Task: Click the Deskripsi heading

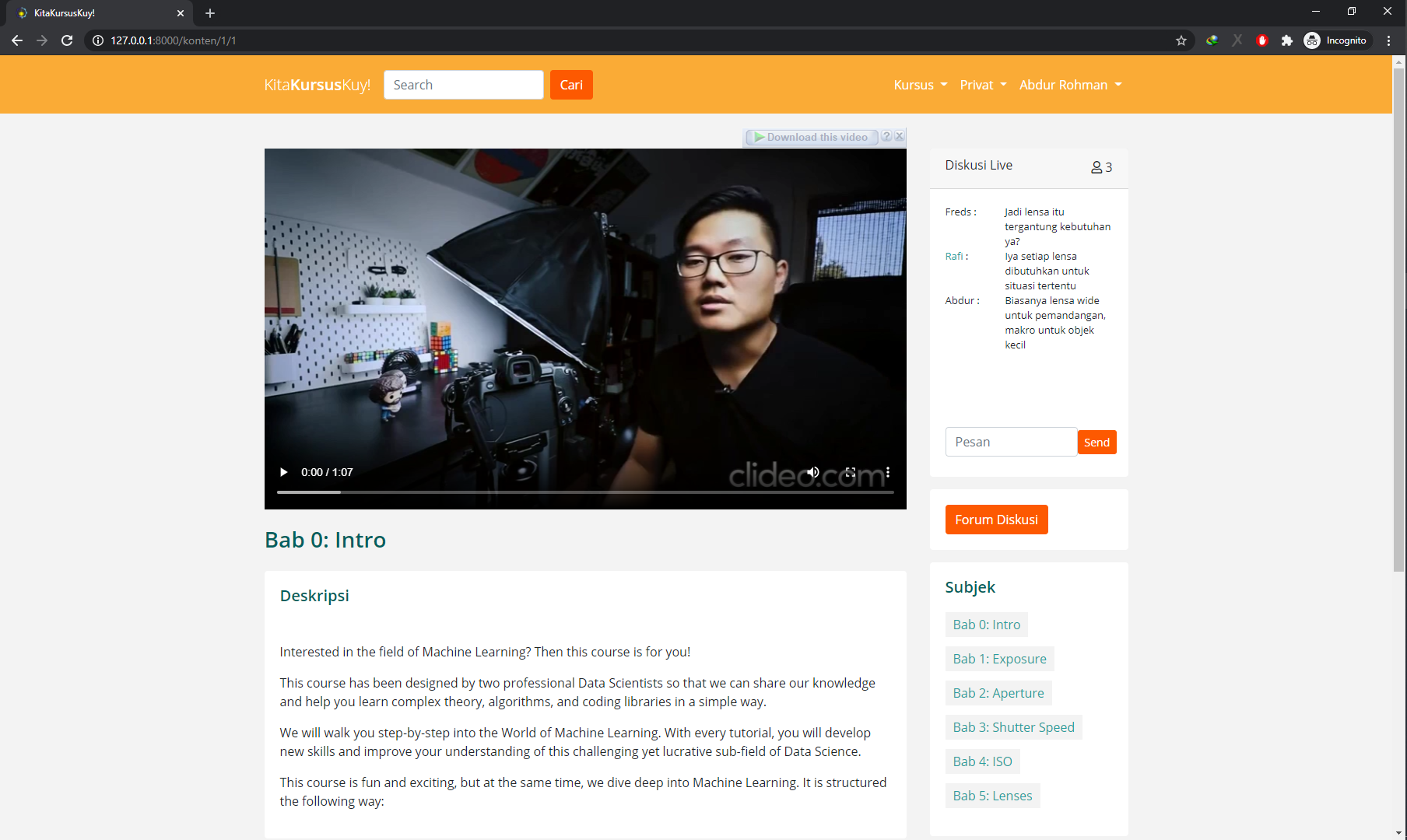Action: coord(314,596)
